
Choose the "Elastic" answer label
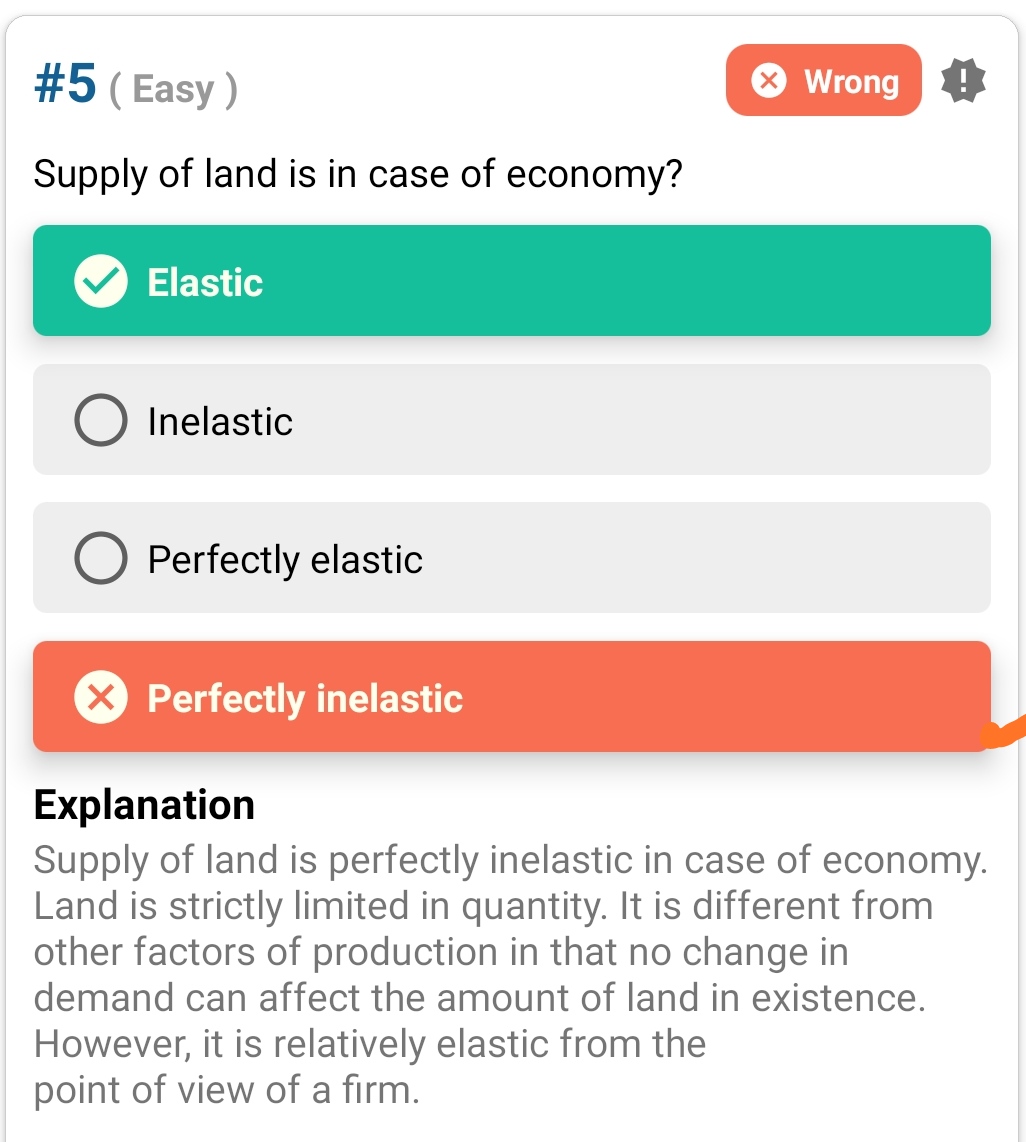coord(205,283)
